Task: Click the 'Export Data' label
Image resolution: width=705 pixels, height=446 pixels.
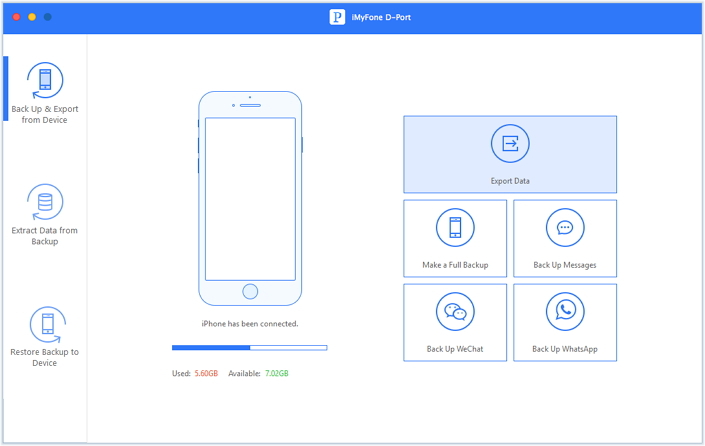Action: [510, 181]
